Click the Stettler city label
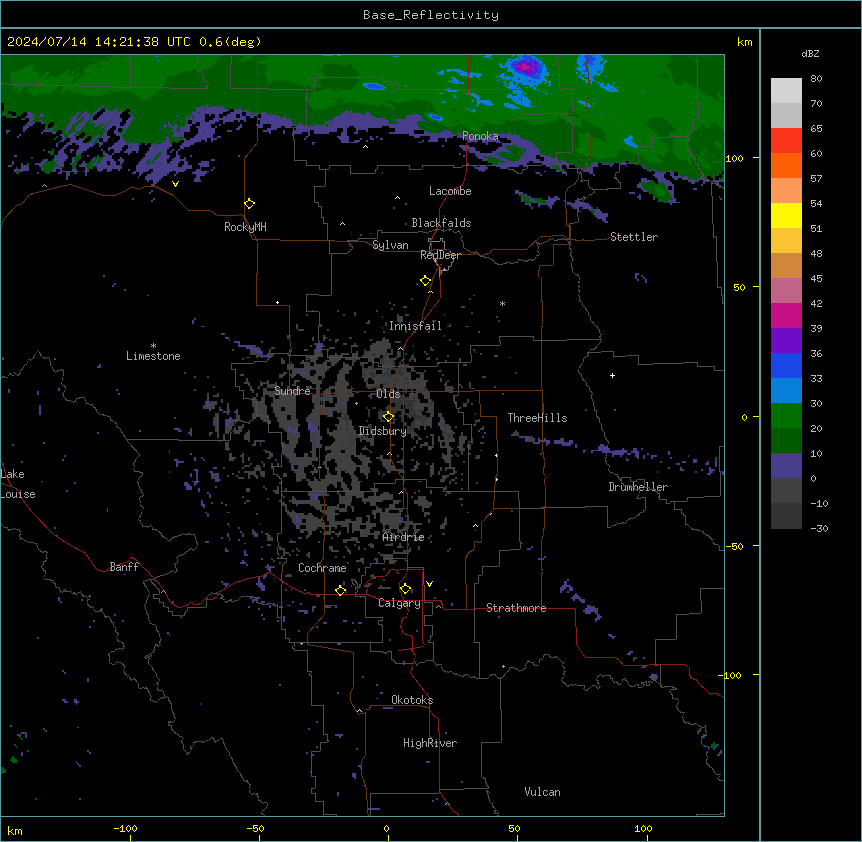The width and height of the screenshot is (862, 842). tap(634, 237)
